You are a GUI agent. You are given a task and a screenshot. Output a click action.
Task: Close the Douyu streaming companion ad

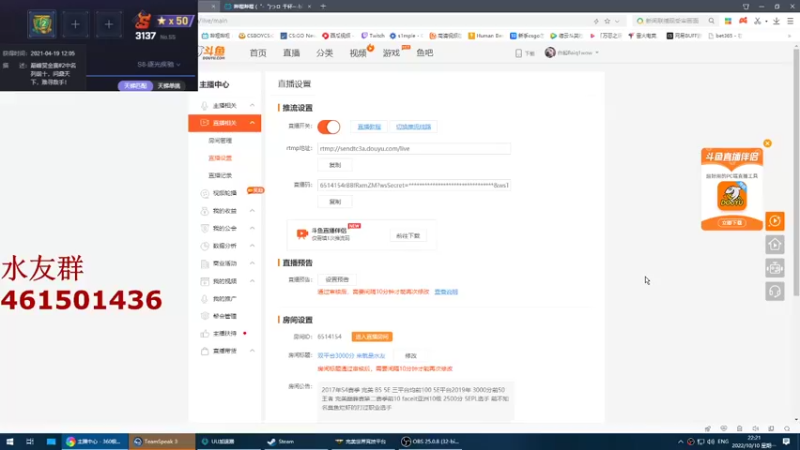click(767, 143)
